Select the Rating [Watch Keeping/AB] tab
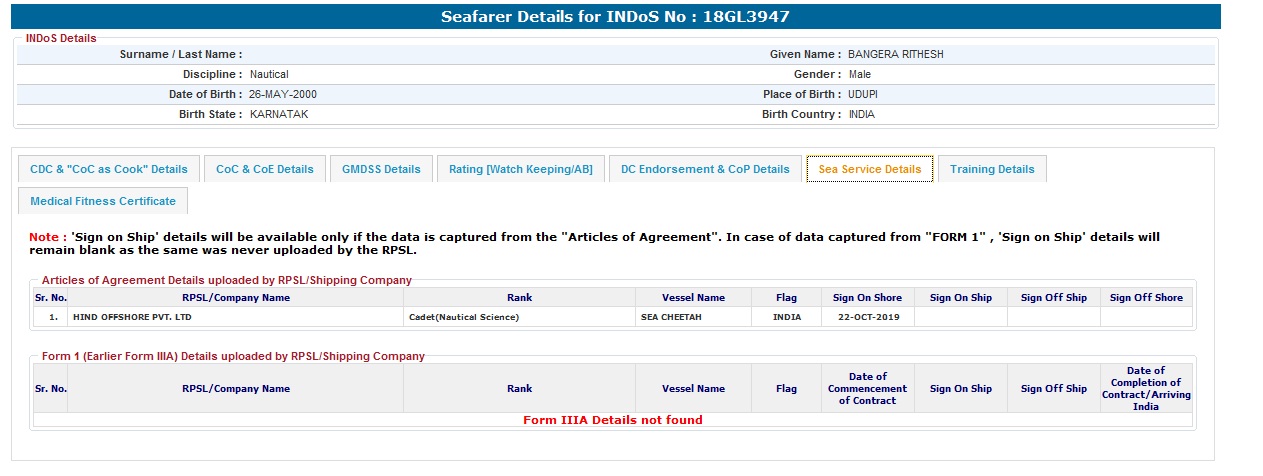Screen dimensions: 1263x476 coord(520,169)
